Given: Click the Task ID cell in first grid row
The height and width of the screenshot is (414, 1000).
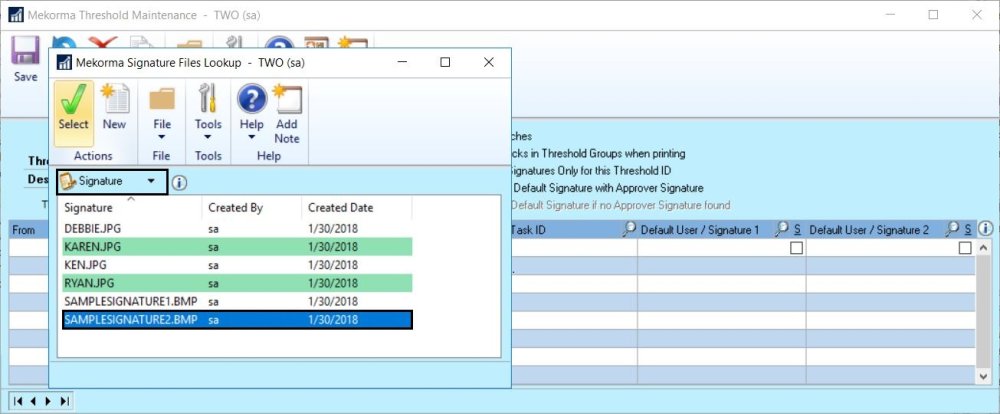Looking at the screenshot, I should coord(574,248).
